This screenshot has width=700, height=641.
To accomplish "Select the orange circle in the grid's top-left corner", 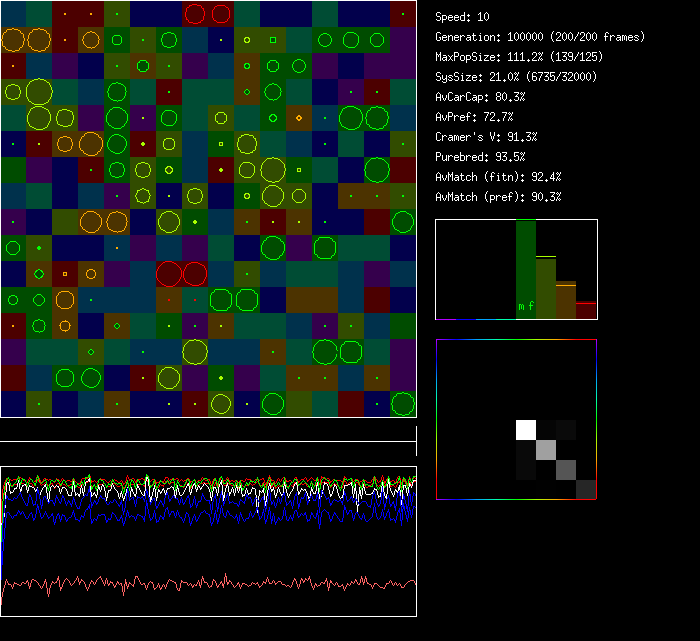I will (x=13, y=40).
